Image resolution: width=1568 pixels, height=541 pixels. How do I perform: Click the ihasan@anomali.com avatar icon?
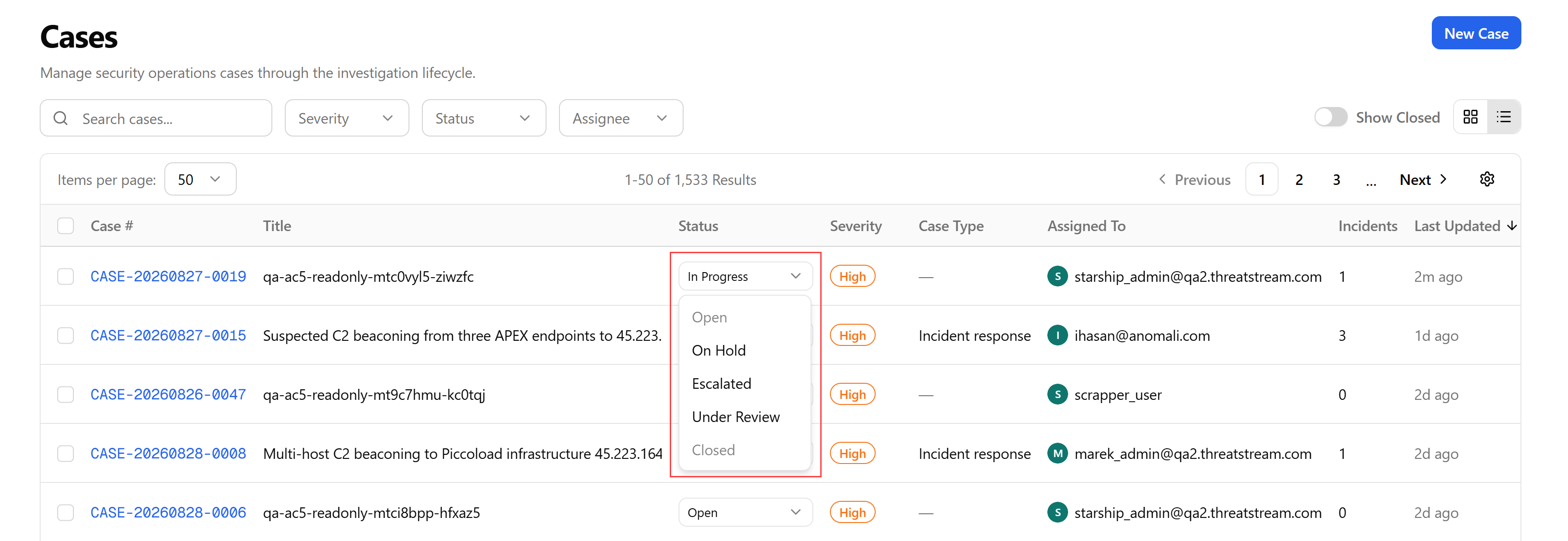[x=1057, y=336]
